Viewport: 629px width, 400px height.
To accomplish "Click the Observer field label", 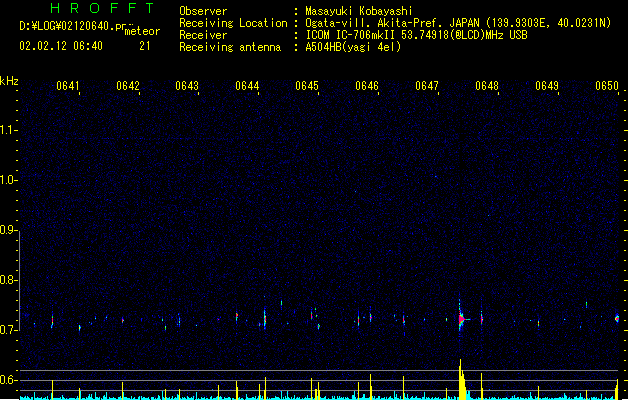I will [203, 11].
